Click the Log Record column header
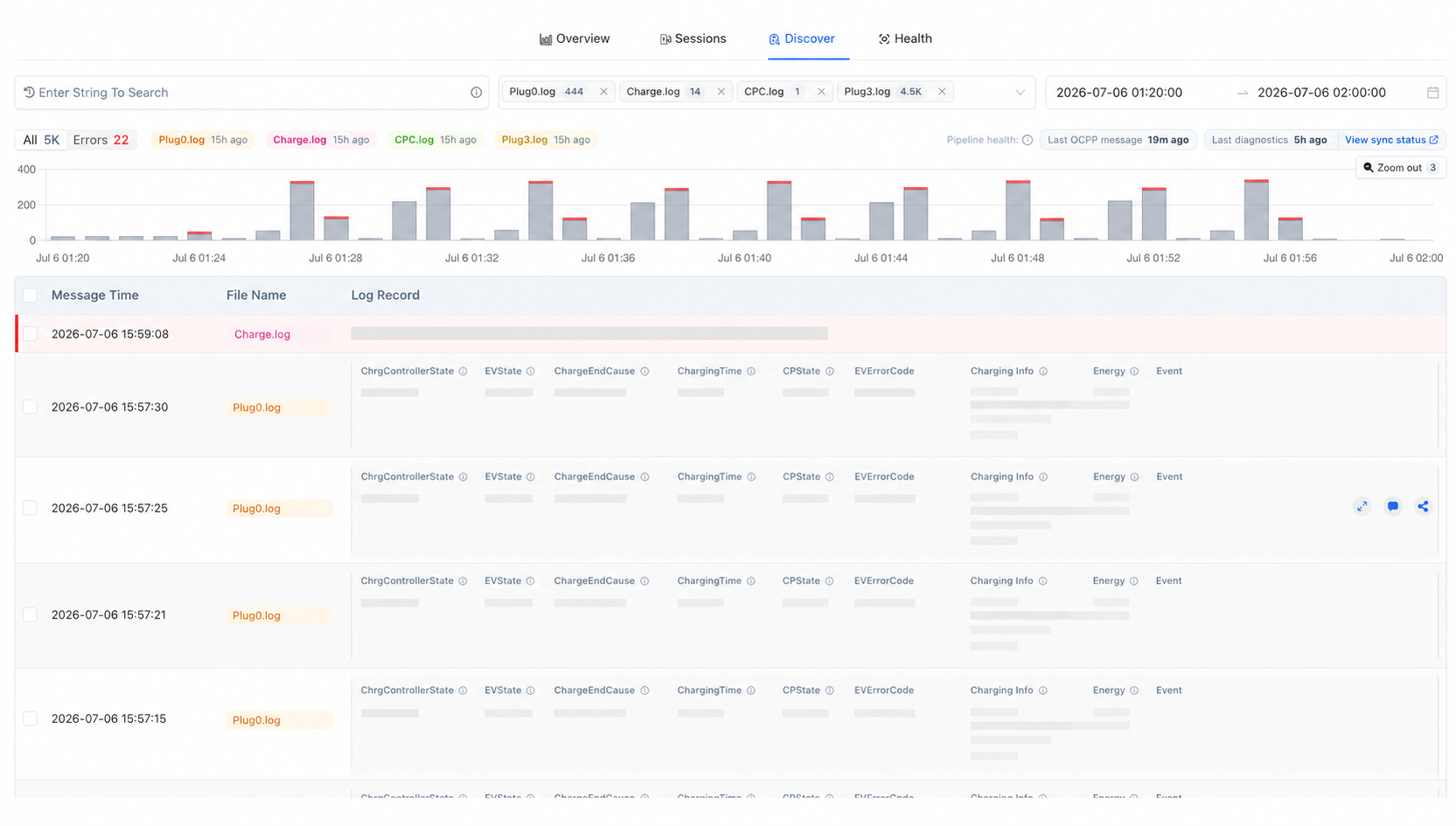The width and height of the screenshot is (1456, 826). pyautogui.click(x=386, y=295)
